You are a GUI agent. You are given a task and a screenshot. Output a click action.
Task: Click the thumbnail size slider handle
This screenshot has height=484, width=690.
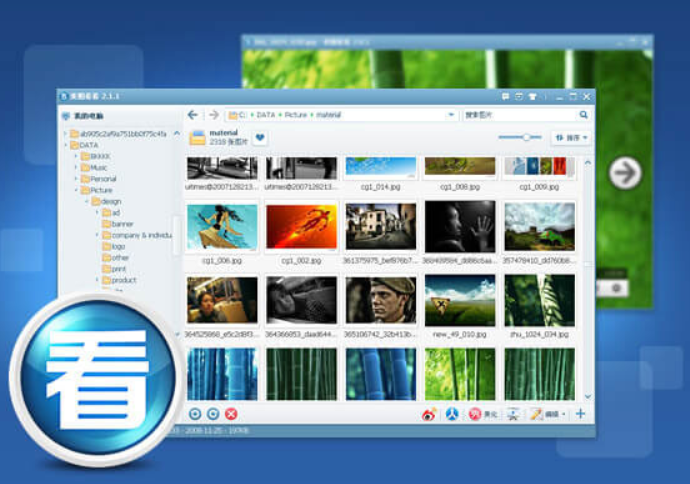click(x=526, y=137)
